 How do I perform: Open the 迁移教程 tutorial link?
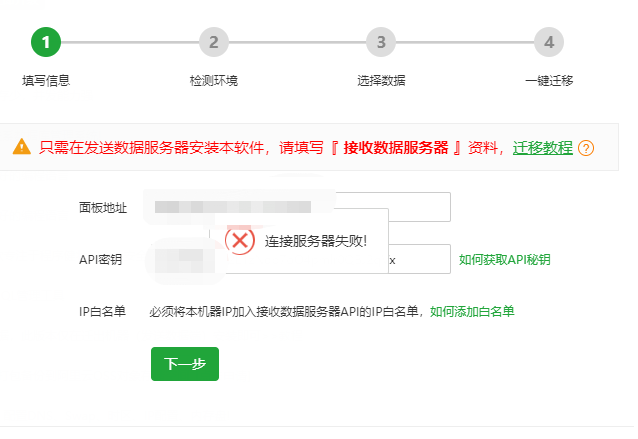[542, 148]
